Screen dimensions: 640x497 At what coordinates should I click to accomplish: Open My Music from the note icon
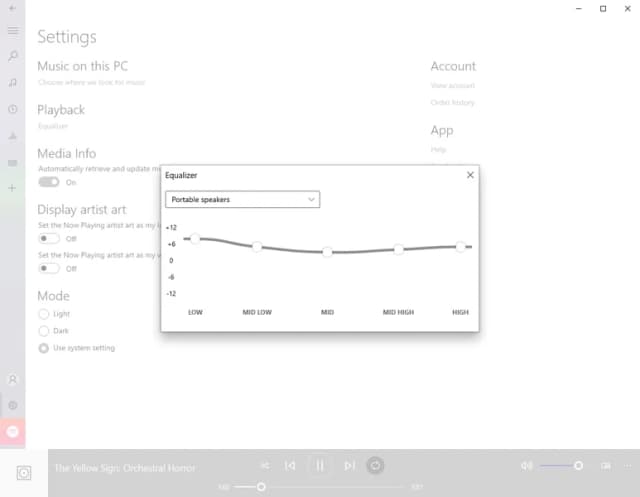(13, 82)
